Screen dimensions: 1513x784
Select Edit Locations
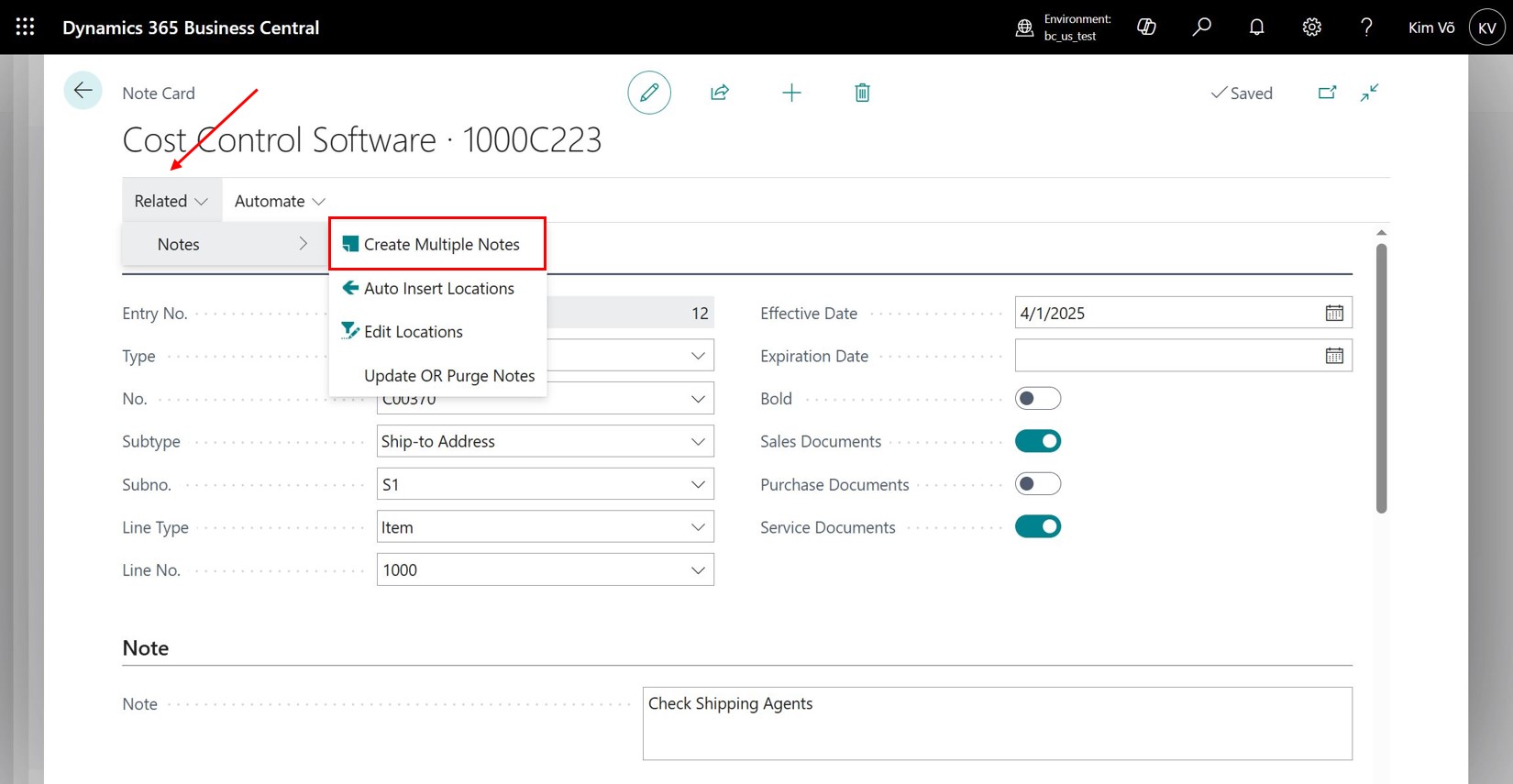tap(437, 332)
